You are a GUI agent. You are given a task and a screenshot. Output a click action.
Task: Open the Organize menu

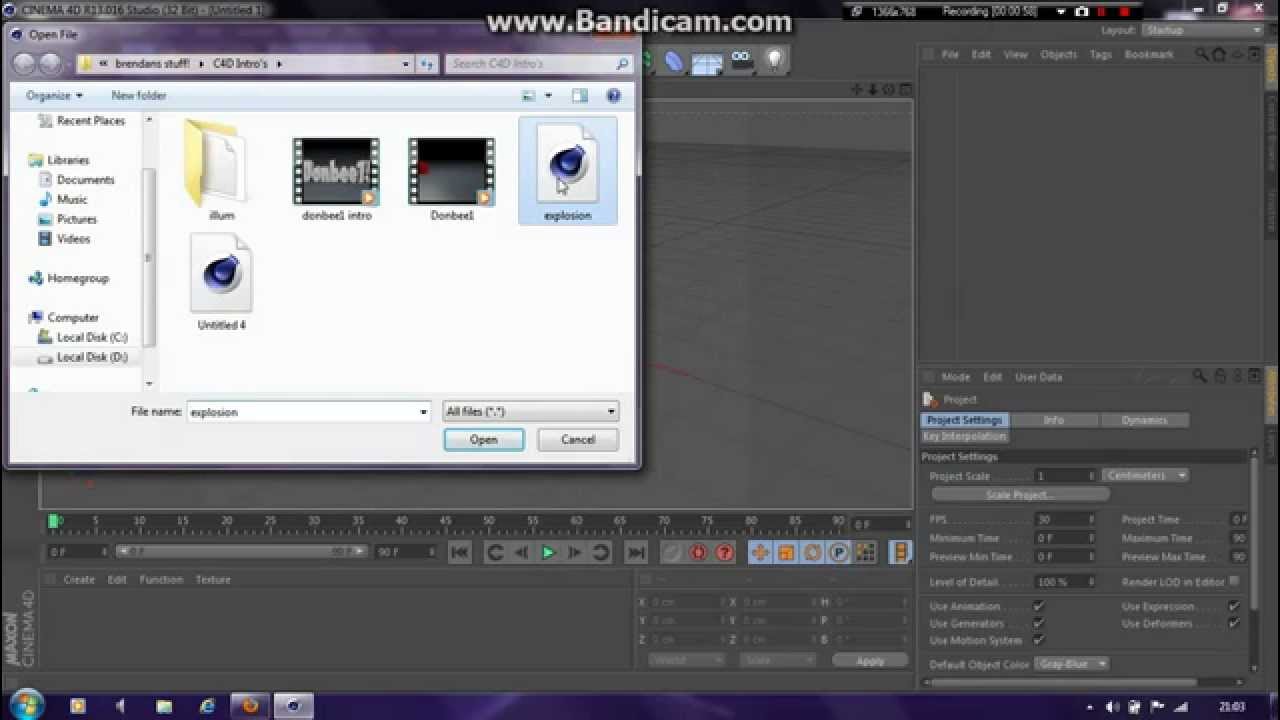(54, 96)
